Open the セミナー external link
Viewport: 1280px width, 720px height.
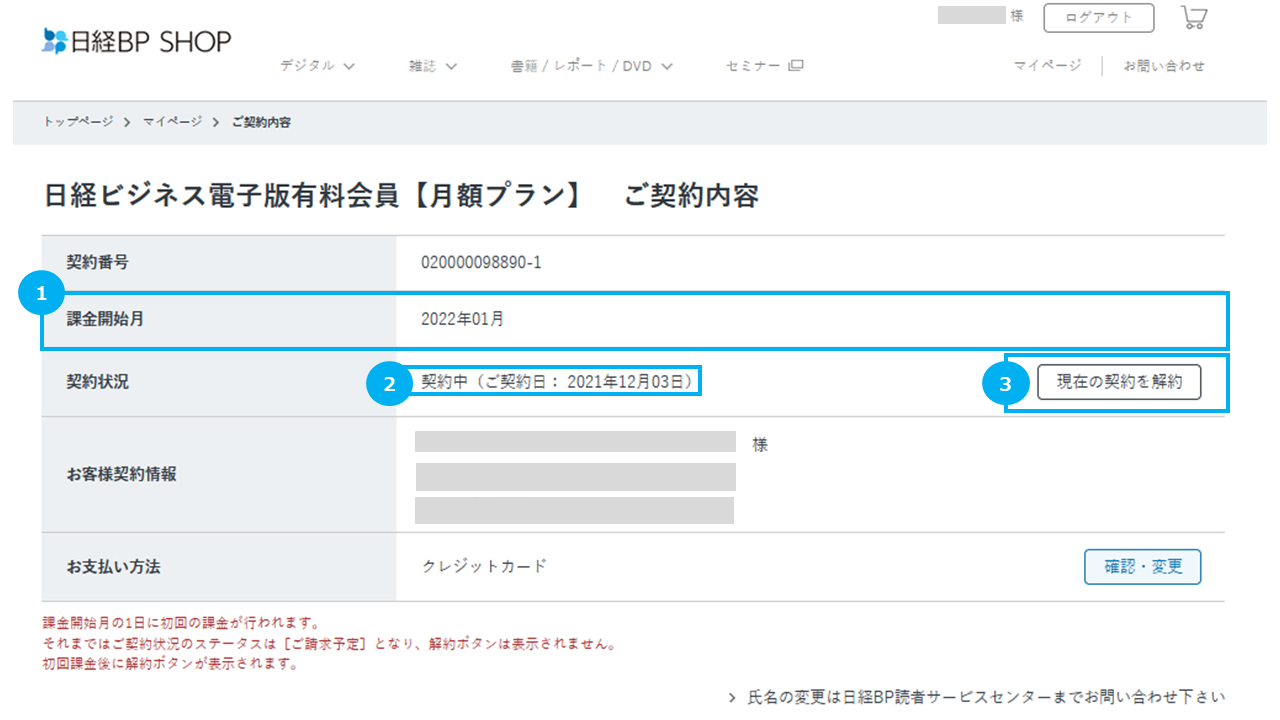tap(764, 66)
